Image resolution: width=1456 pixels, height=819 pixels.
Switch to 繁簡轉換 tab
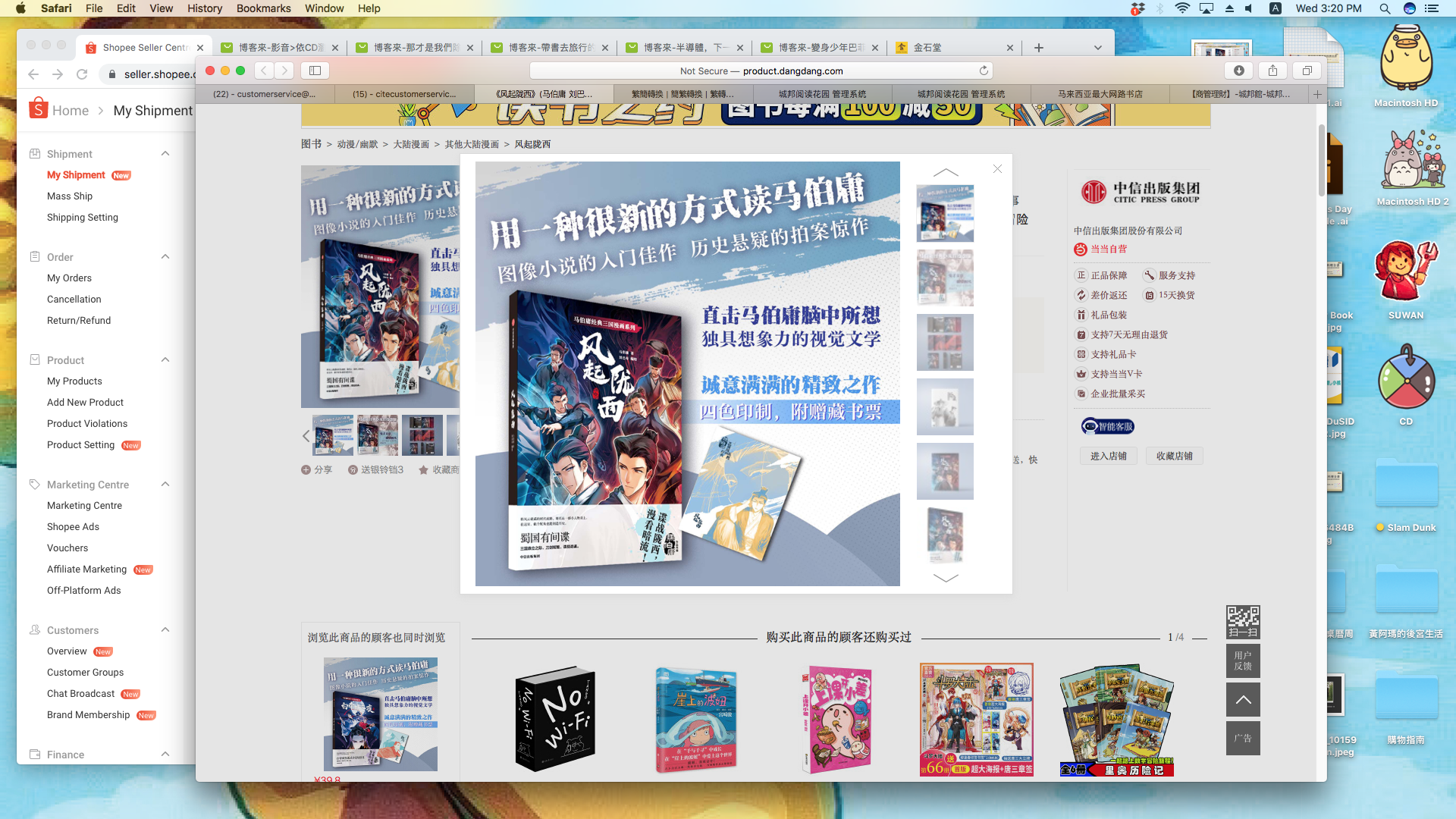click(683, 94)
